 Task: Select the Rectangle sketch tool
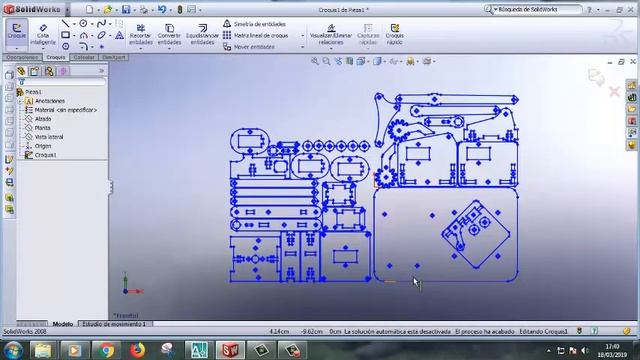(66, 35)
